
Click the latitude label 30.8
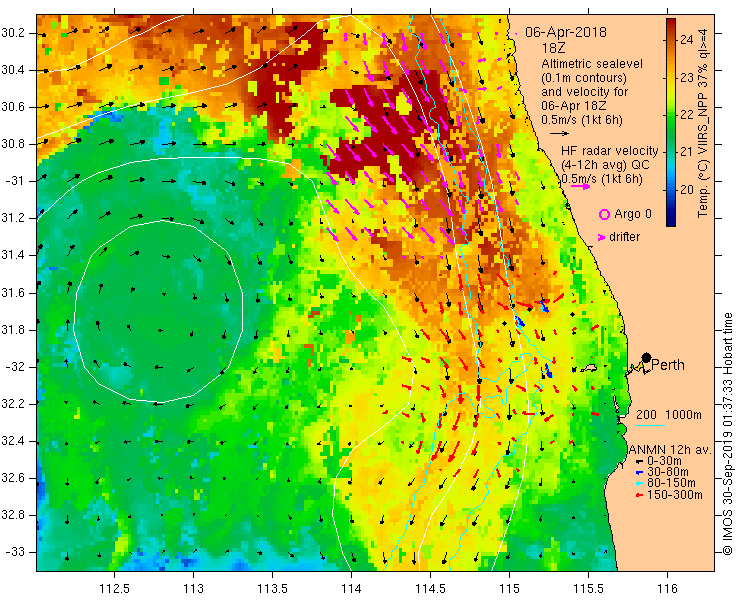tap(13, 144)
